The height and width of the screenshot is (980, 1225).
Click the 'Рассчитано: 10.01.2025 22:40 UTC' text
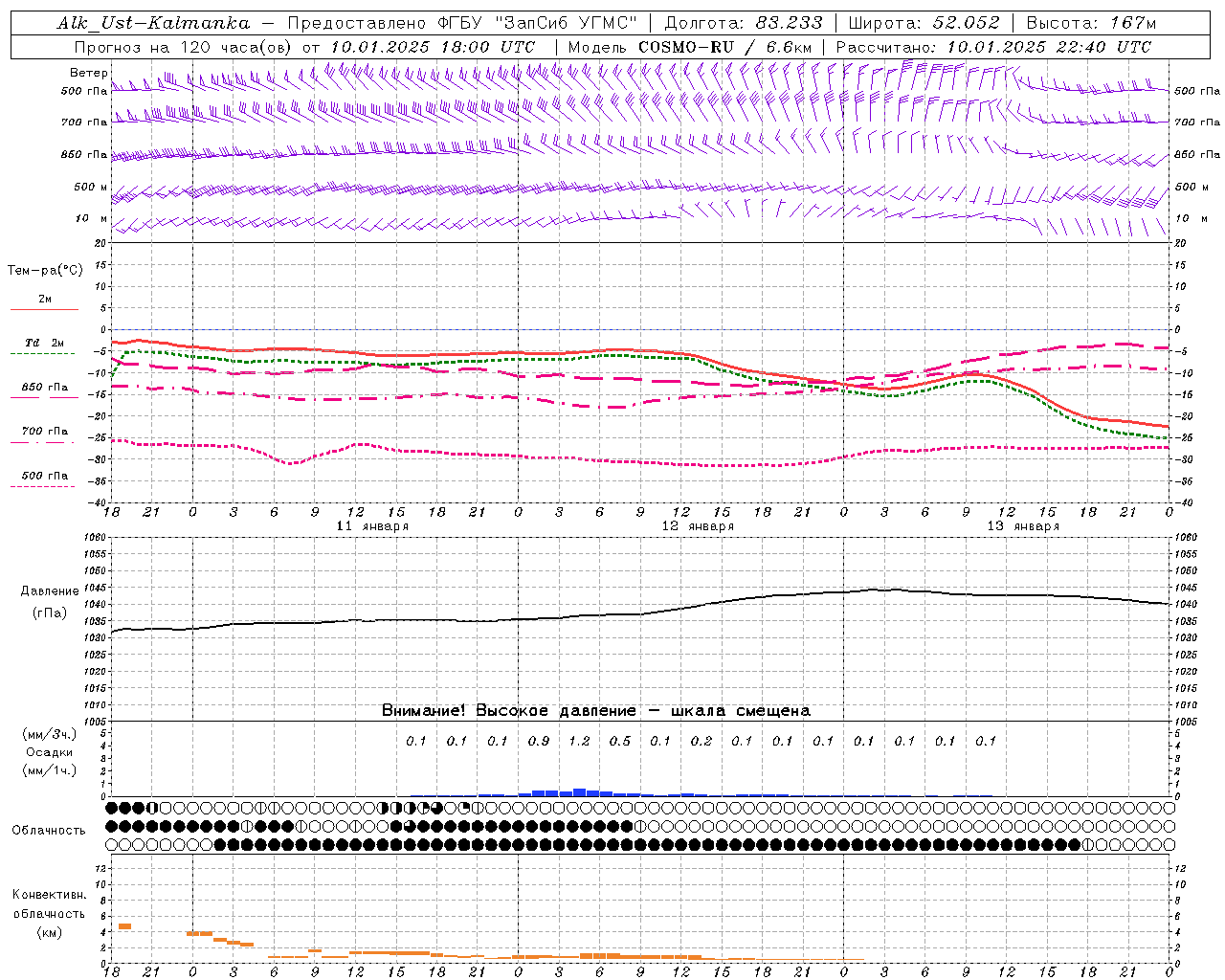click(x=993, y=47)
